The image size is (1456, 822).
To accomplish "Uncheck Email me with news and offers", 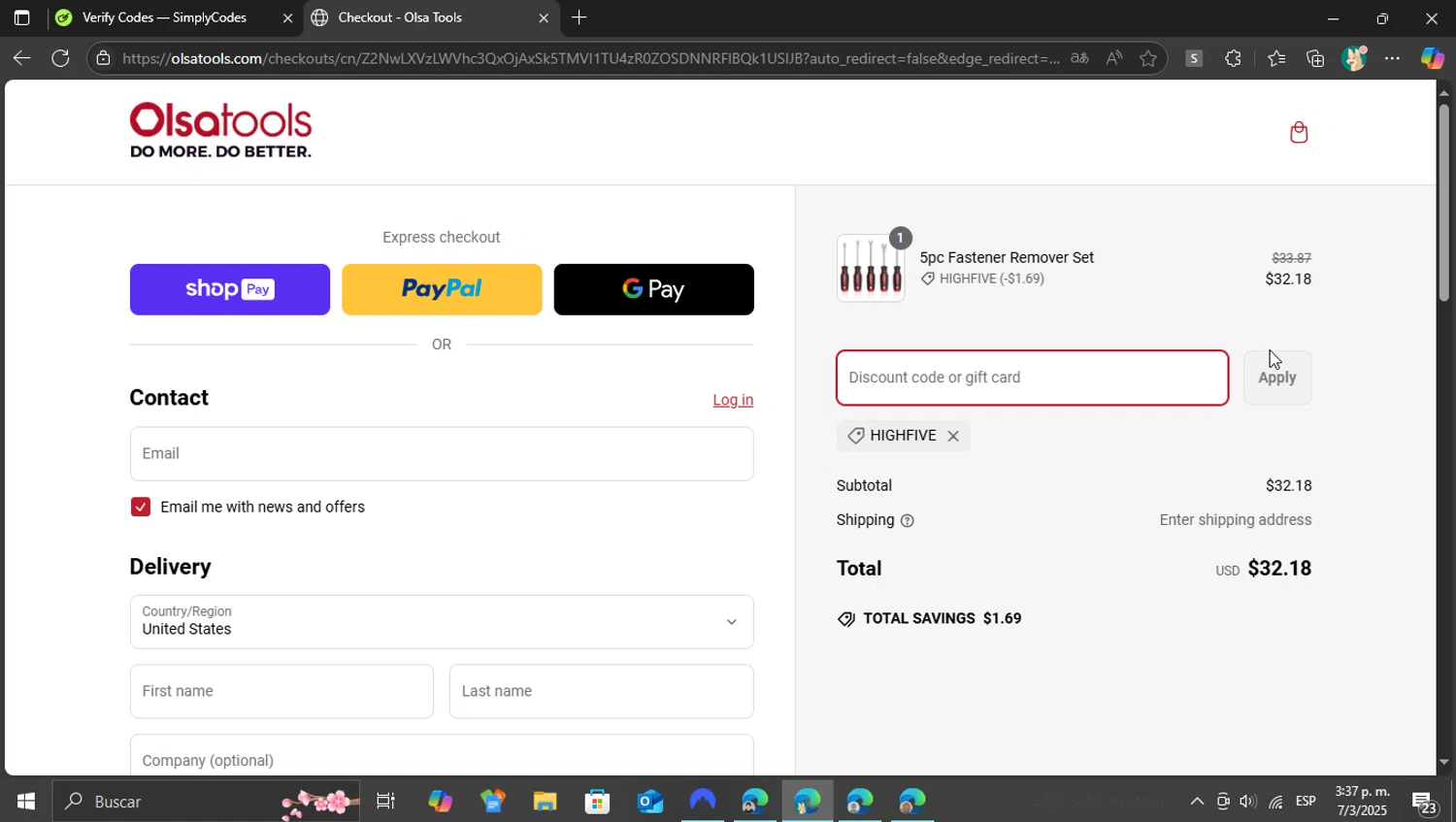I will (x=141, y=507).
